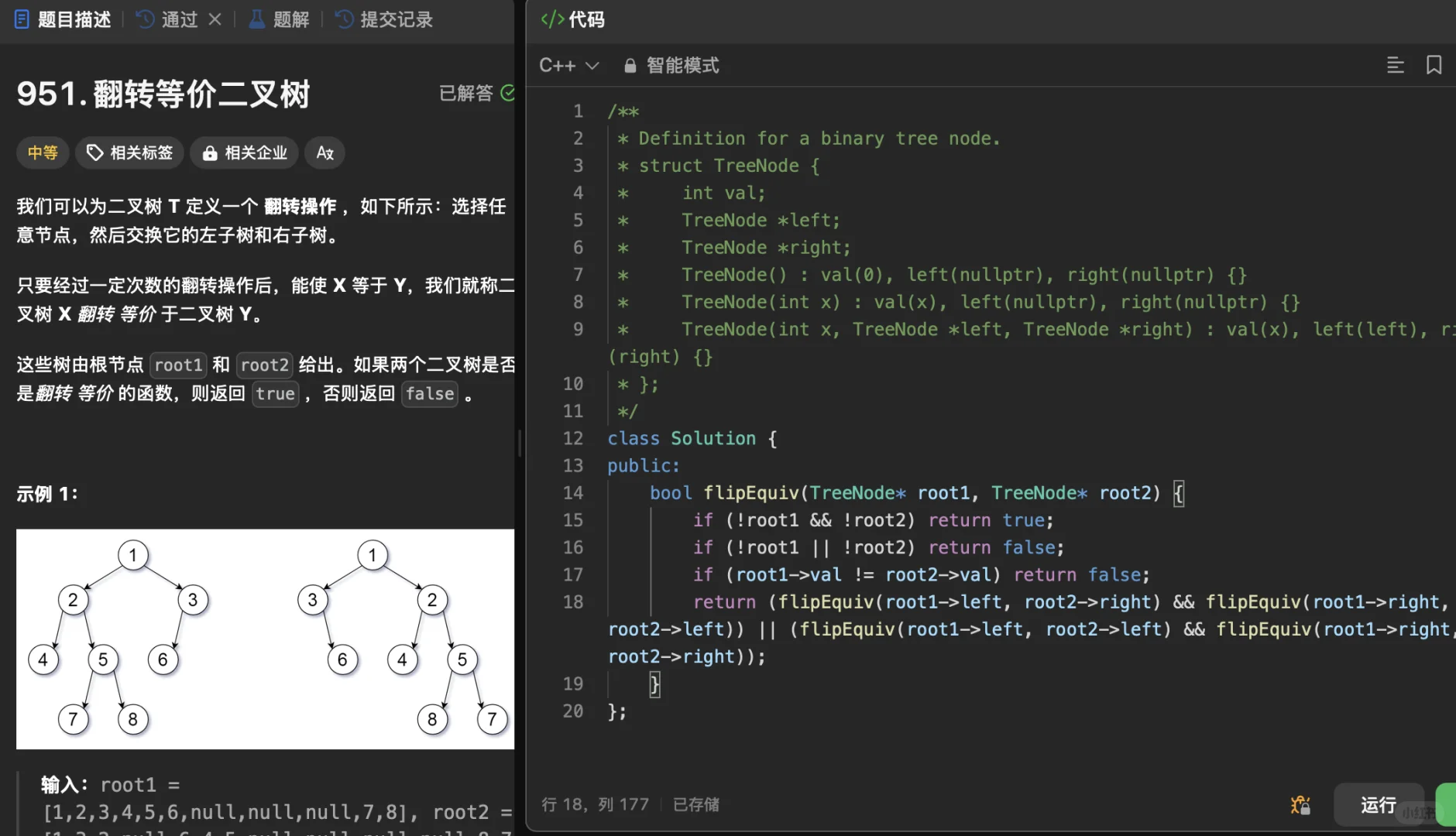Click the root1 inline code in description
This screenshot has width=1456, height=836.
[178, 365]
